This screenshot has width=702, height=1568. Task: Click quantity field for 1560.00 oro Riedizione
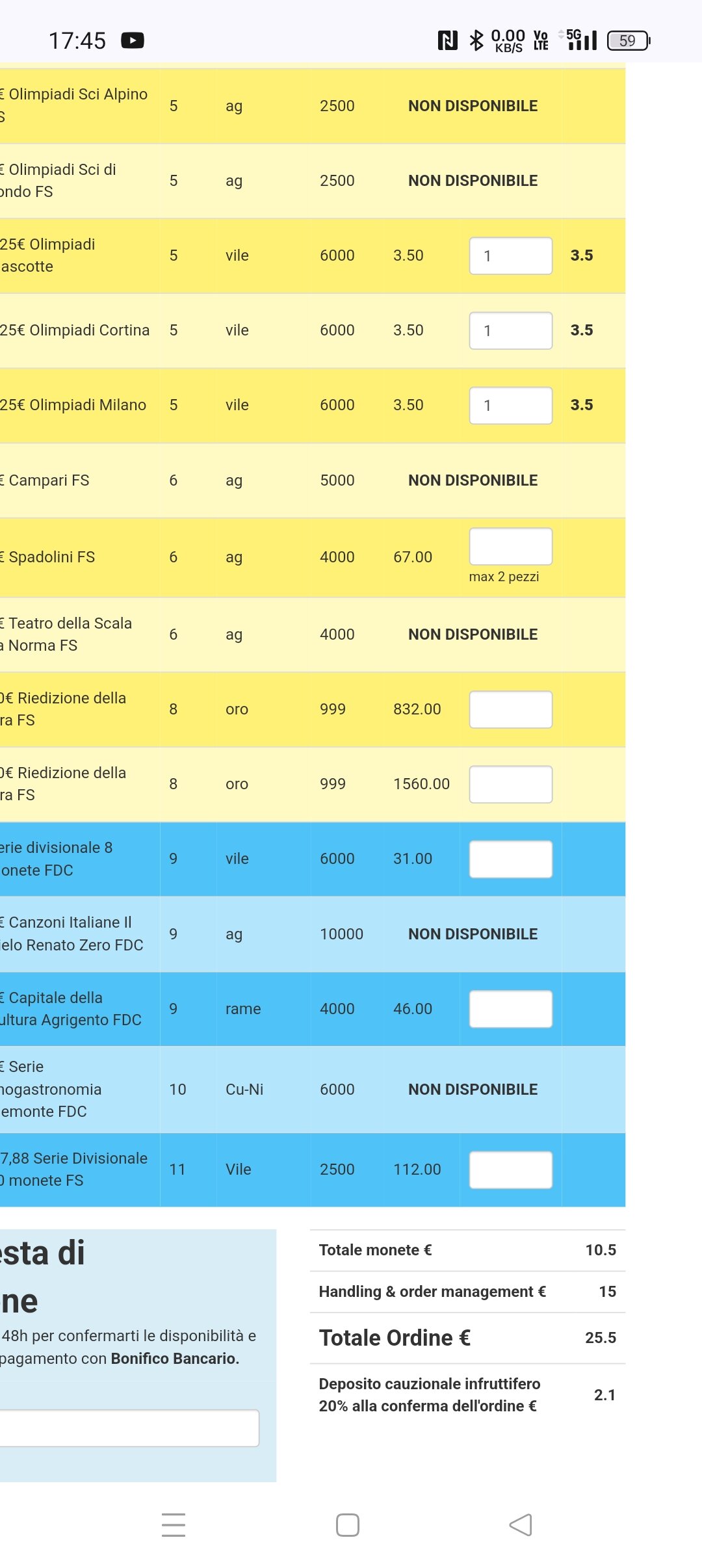click(511, 784)
